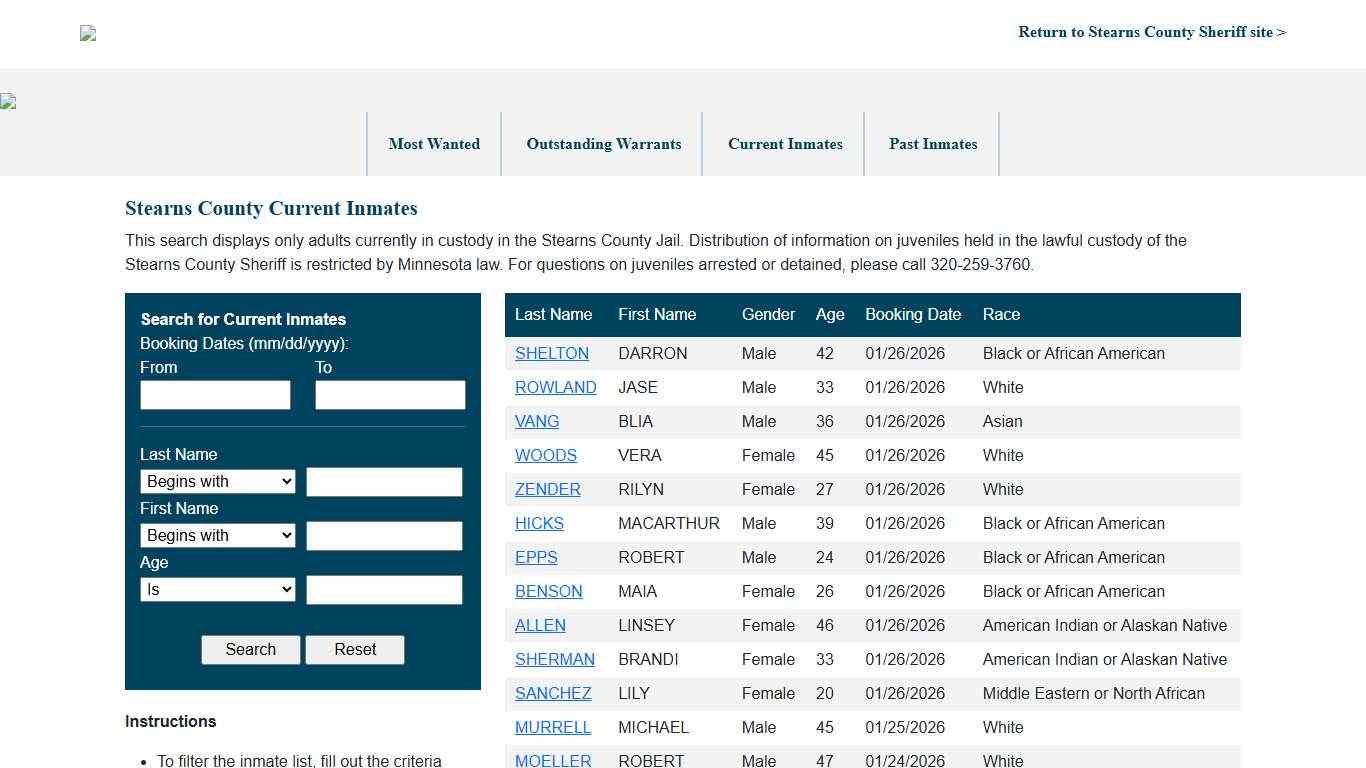1366x768 pixels.
Task: Open inmate record for ROWLAND
Action: [x=555, y=387]
